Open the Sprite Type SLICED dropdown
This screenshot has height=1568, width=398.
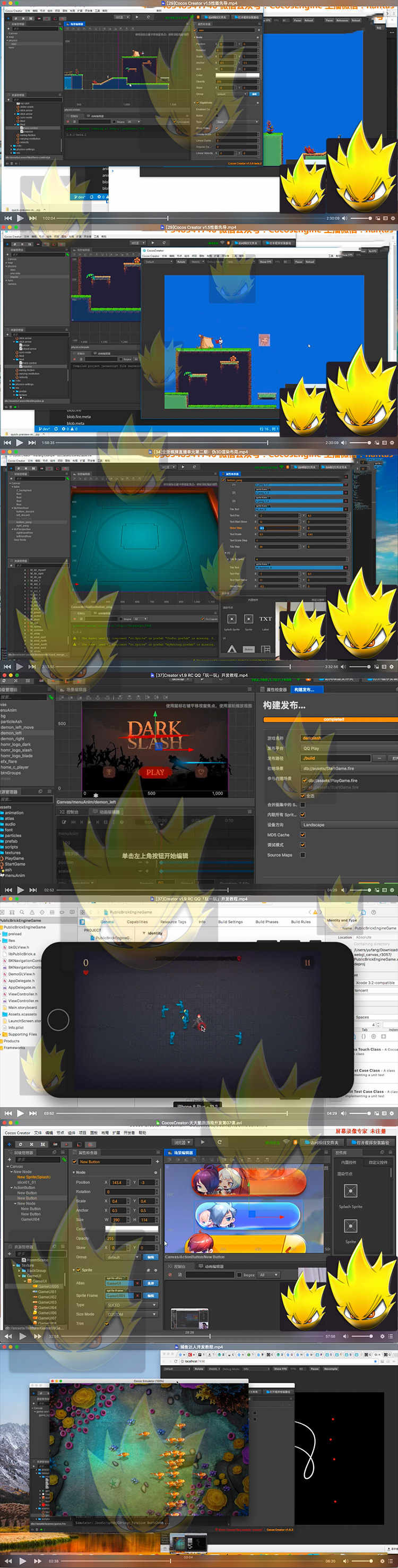tap(130, 1305)
